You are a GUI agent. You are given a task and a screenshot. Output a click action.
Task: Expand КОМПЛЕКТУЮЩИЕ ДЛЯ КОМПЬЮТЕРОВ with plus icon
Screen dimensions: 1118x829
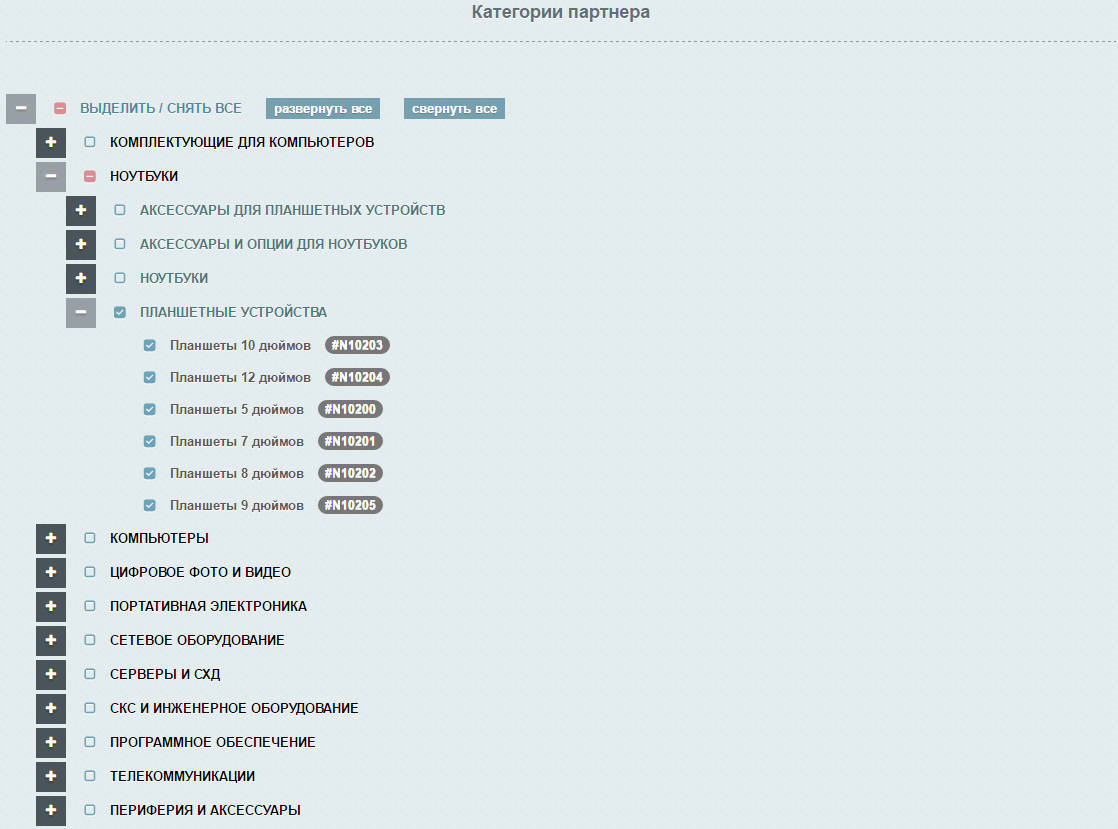51,142
